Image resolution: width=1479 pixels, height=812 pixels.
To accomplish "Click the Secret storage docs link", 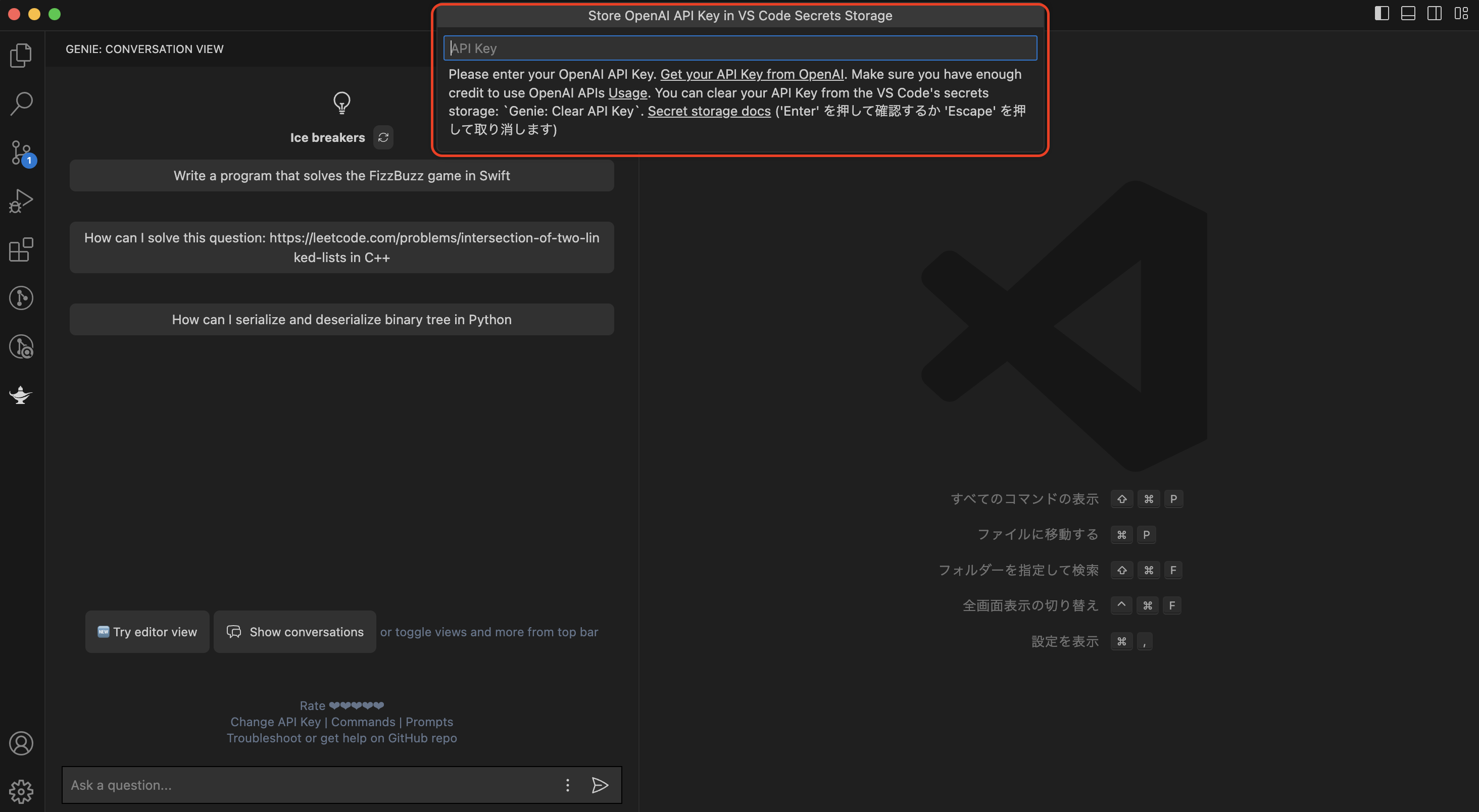I will pos(709,111).
